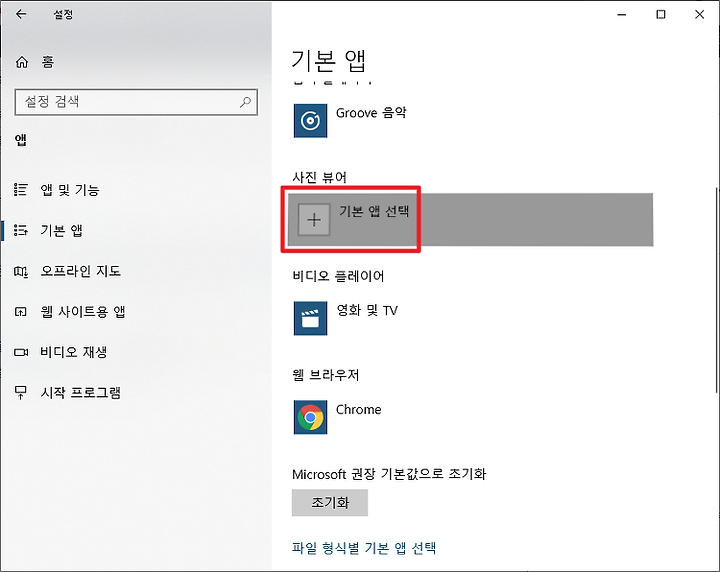Open 비디오 재생 settings
Screen dimensions: 720x572
pyautogui.click(x=73, y=352)
